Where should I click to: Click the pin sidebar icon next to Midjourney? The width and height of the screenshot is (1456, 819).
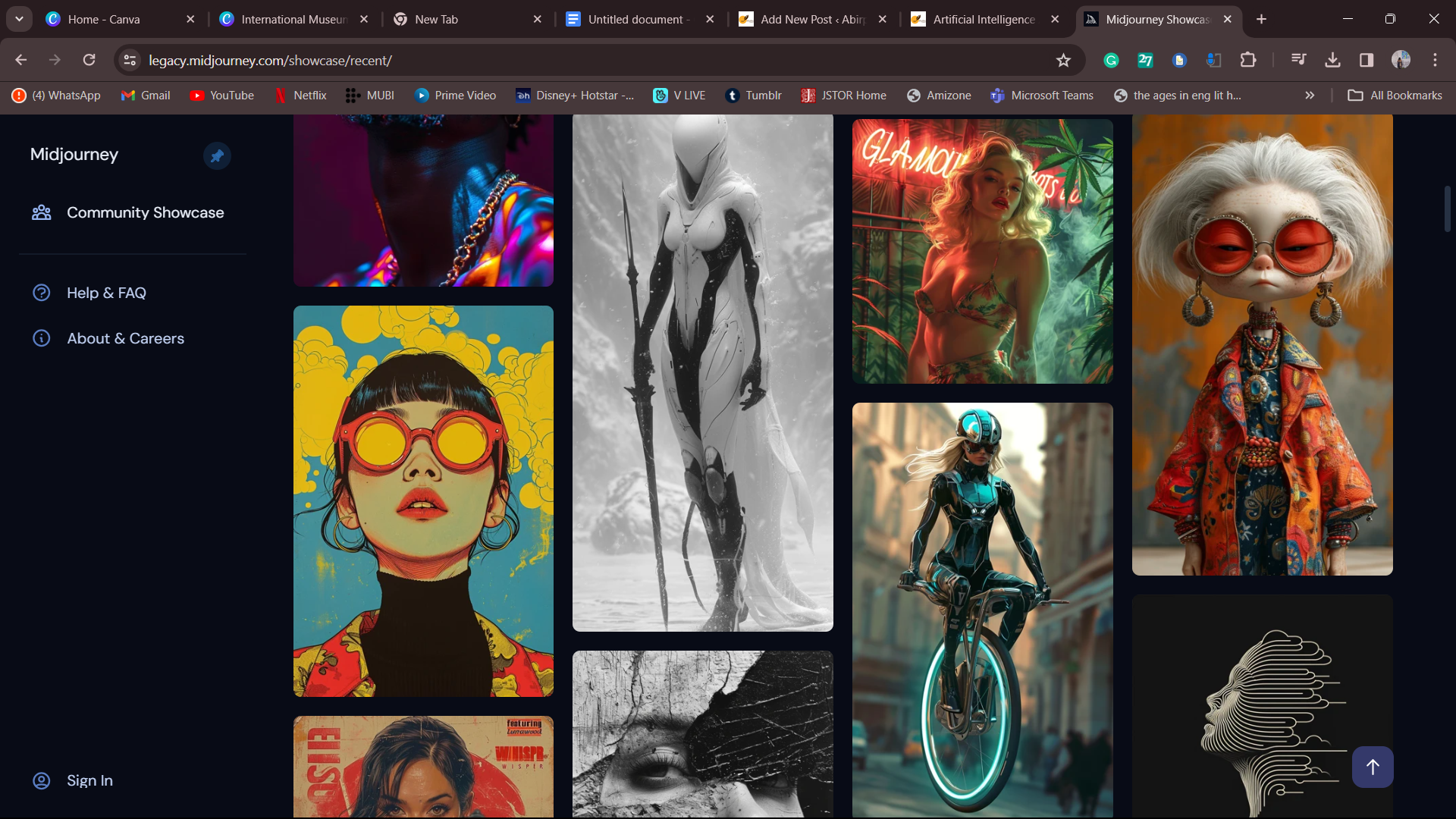coord(217,156)
